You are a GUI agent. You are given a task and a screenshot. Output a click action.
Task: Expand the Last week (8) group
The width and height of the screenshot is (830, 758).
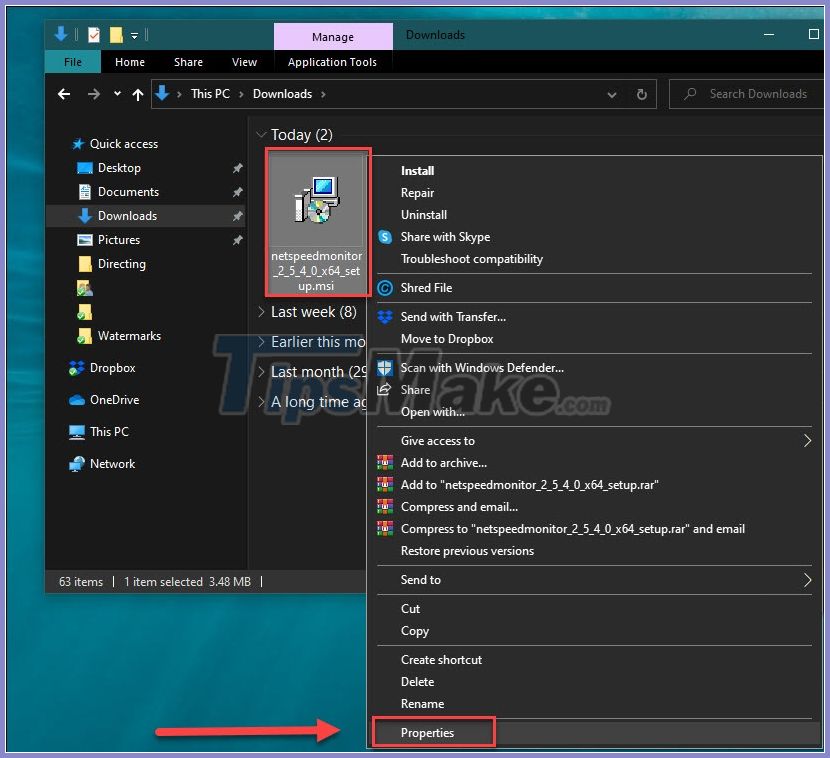tap(261, 312)
